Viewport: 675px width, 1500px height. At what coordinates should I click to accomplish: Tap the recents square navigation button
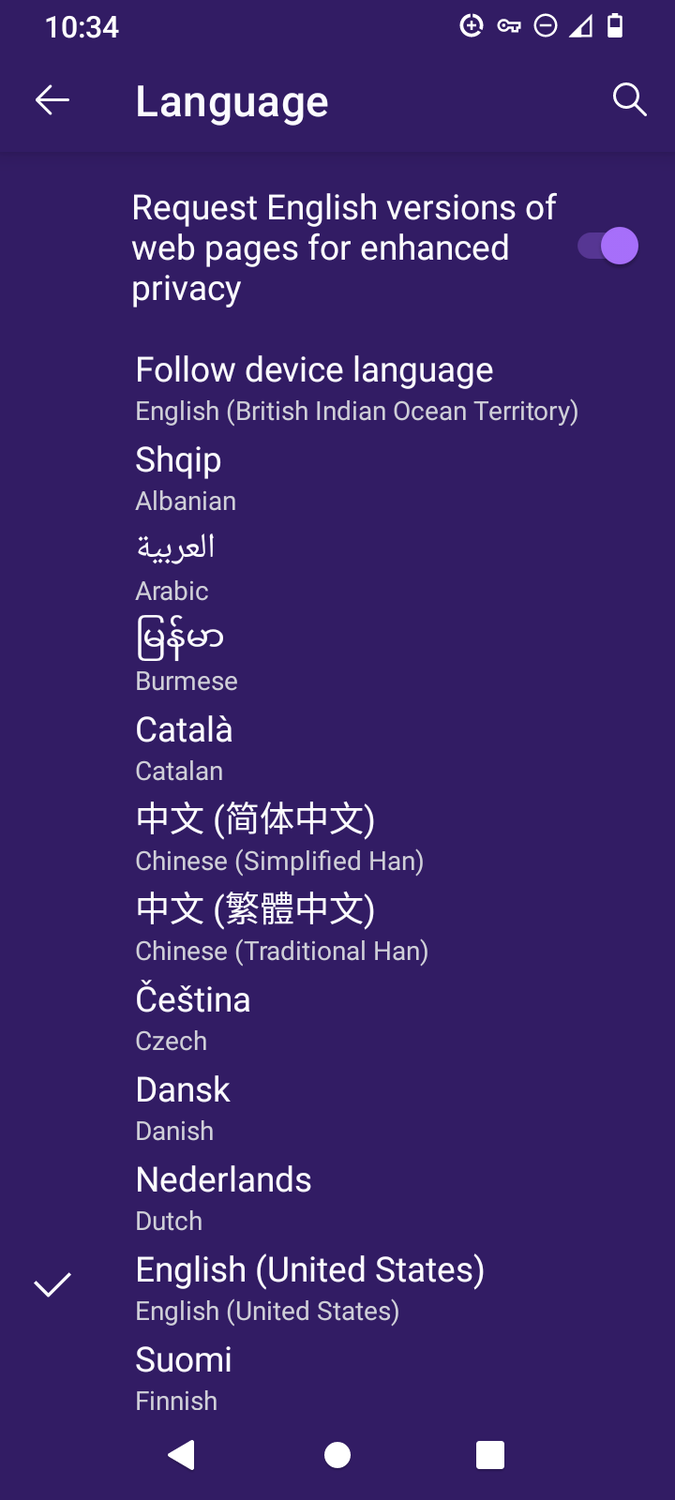(x=489, y=1455)
